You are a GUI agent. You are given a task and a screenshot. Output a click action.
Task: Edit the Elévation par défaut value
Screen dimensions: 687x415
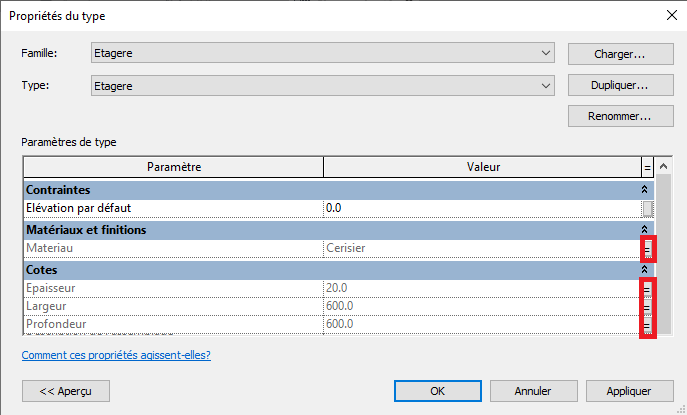(x=480, y=208)
